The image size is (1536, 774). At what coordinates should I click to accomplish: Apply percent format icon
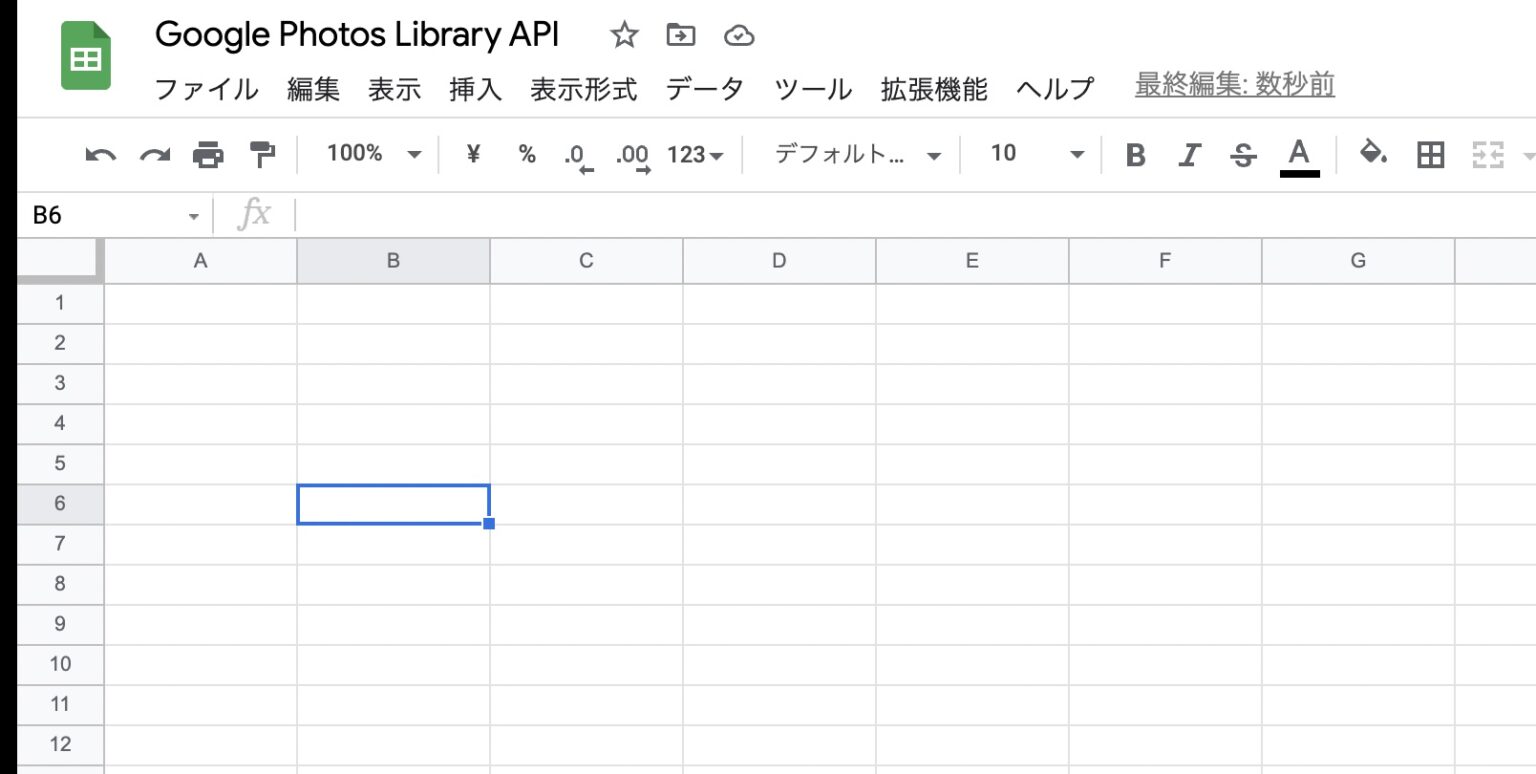point(525,154)
